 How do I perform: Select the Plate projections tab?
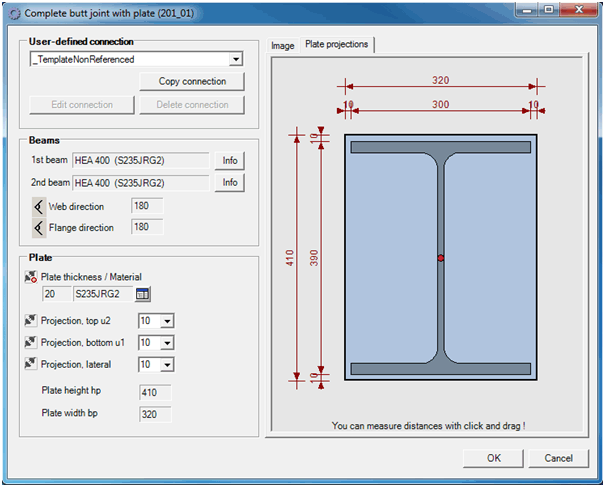click(336, 44)
